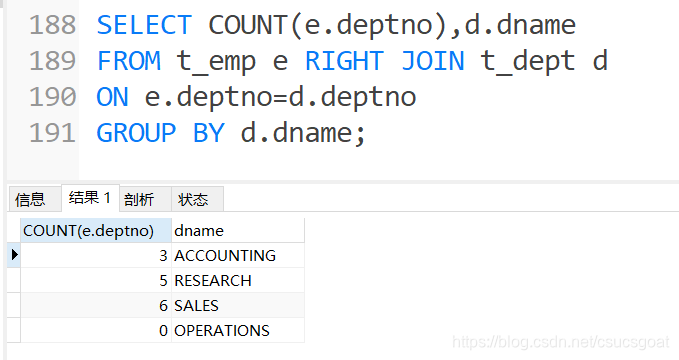
Task: Select the OPERATIONS cell
Action: 238,331
